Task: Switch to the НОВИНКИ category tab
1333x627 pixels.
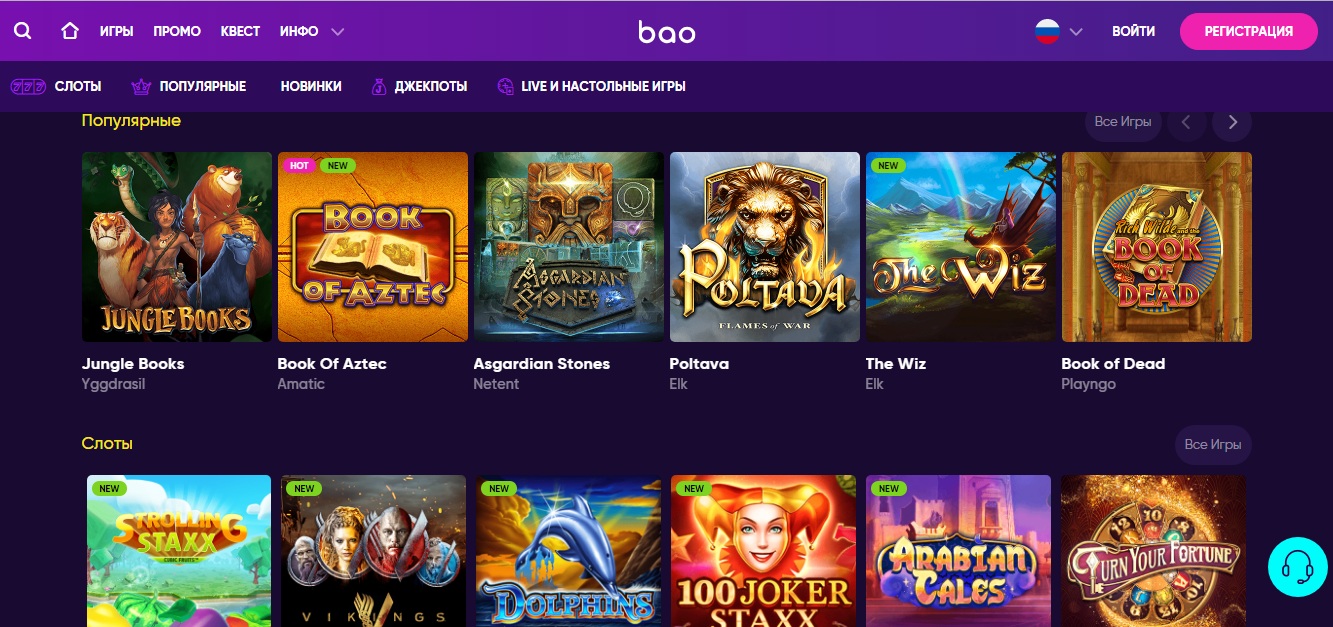Action: 311,87
